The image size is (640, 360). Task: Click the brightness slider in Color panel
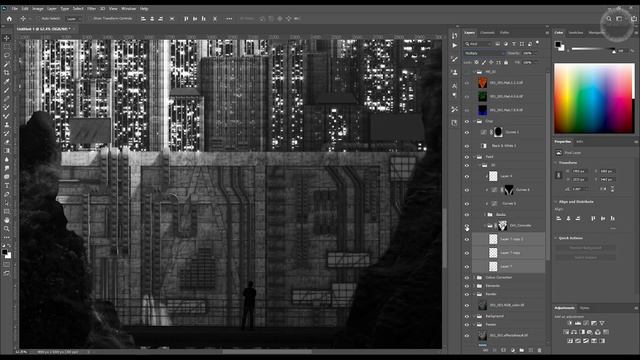pos(593,49)
